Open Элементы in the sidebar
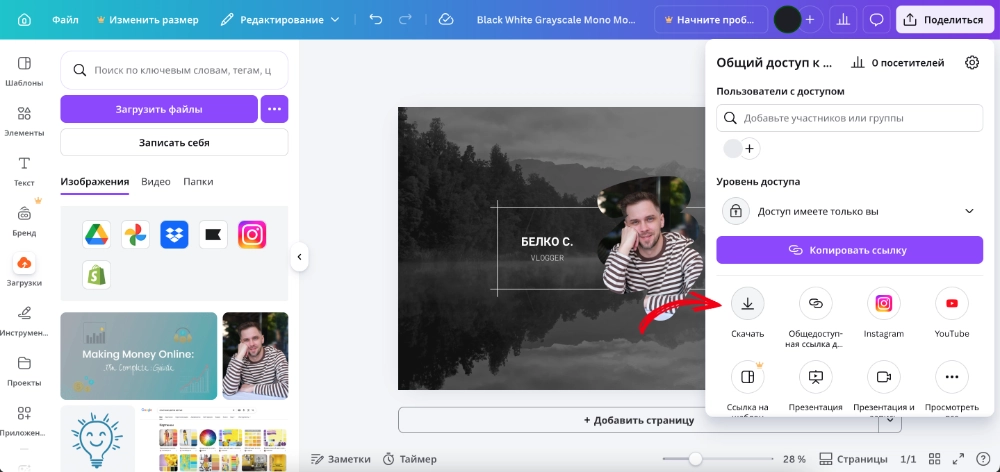 [24, 121]
